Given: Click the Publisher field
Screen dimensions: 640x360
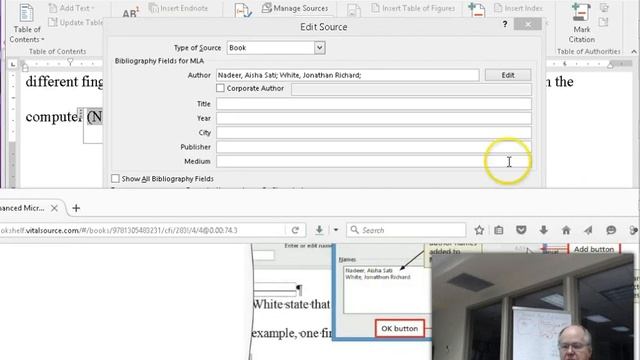Looking at the screenshot, I should coord(374,147).
